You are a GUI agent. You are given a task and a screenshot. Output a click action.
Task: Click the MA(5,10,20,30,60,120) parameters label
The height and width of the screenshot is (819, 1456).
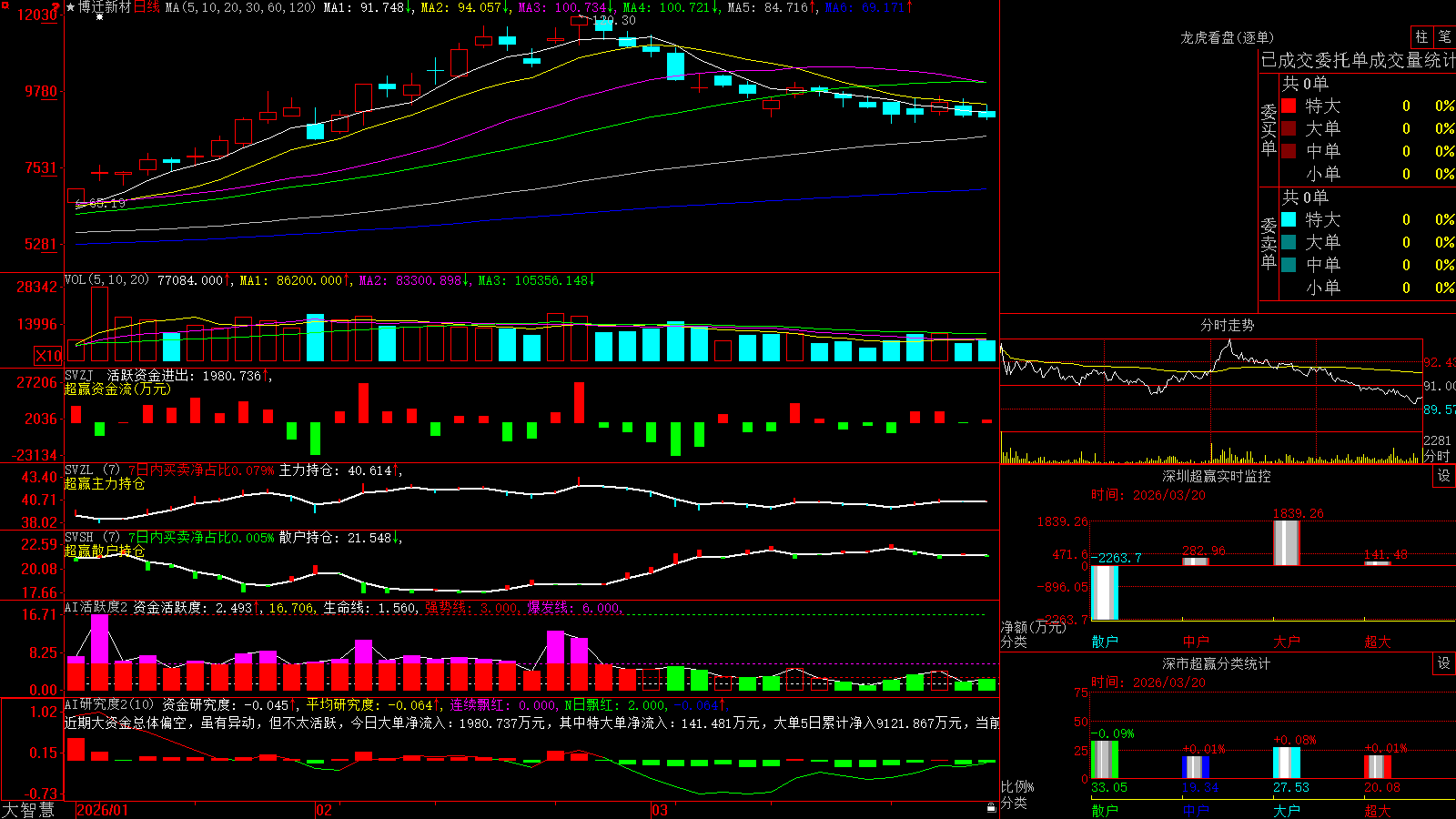point(240,7)
